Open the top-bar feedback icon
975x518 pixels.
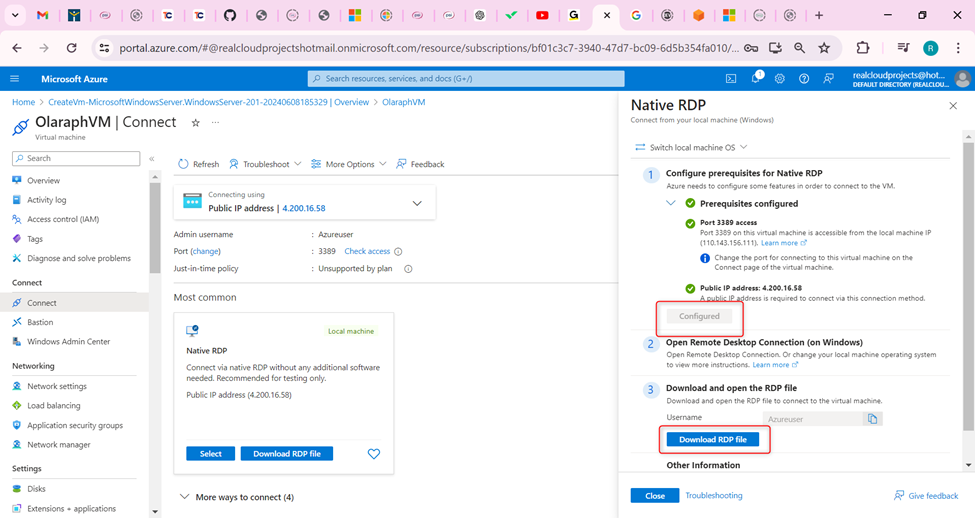828,79
